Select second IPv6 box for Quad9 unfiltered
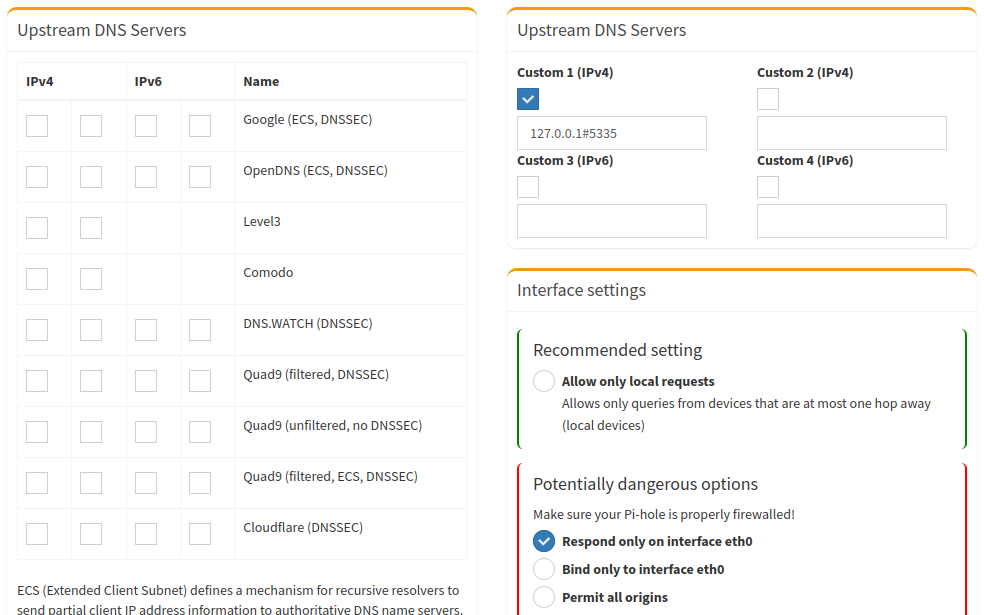 click(200, 432)
